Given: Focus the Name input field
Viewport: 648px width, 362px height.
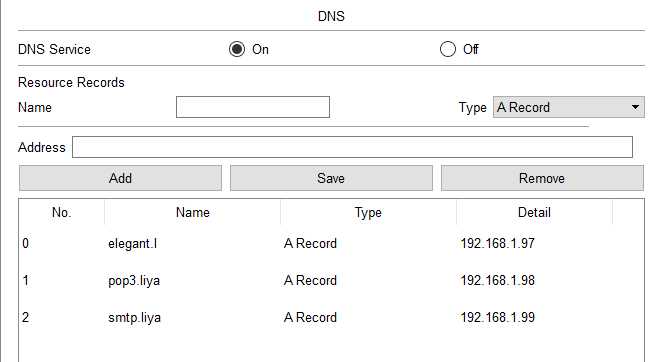Looking at the screenshot, I should point(253,107).
